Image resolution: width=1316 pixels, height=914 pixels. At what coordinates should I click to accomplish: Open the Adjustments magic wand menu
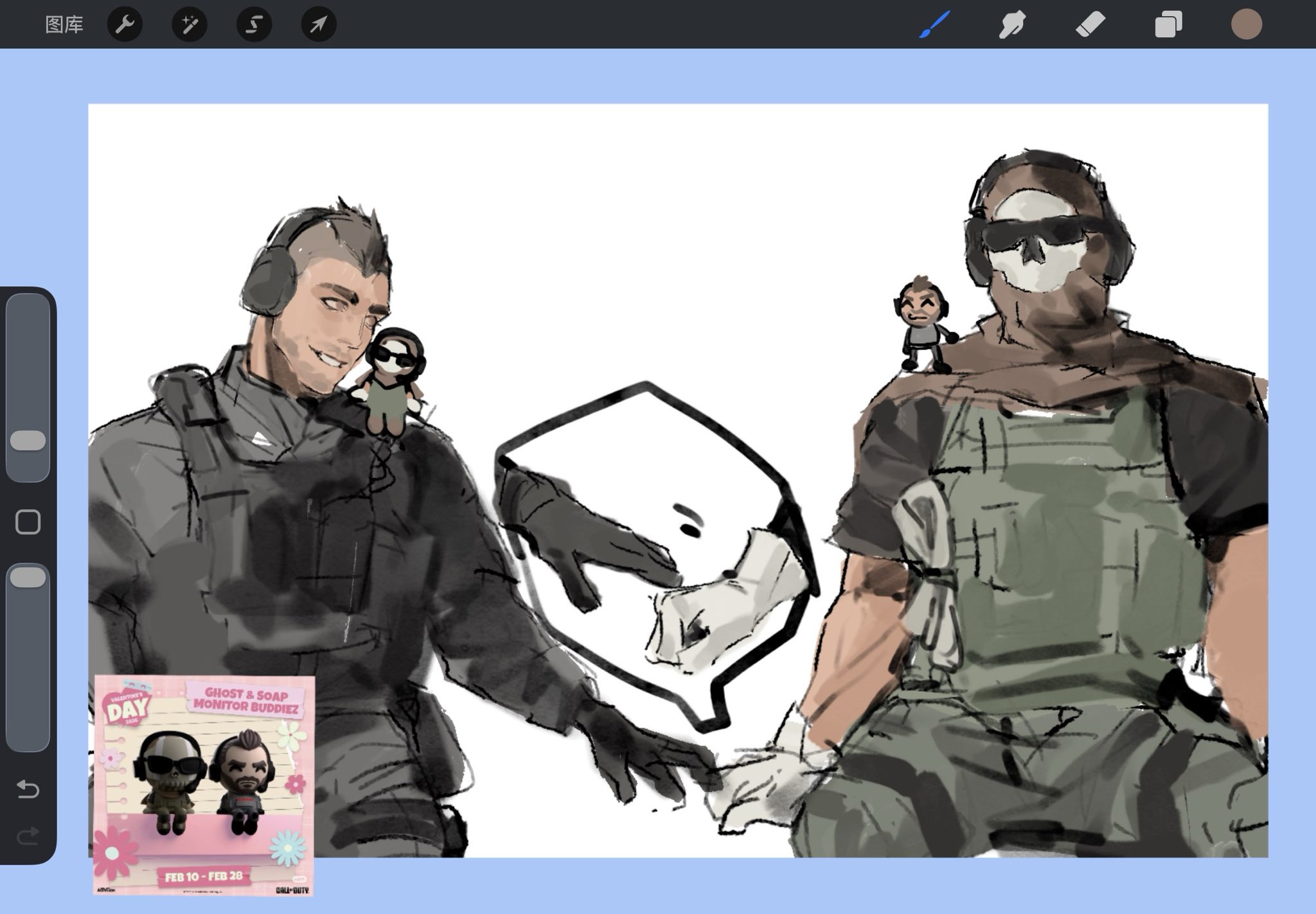pyautogui.click(x=189, y=25)
